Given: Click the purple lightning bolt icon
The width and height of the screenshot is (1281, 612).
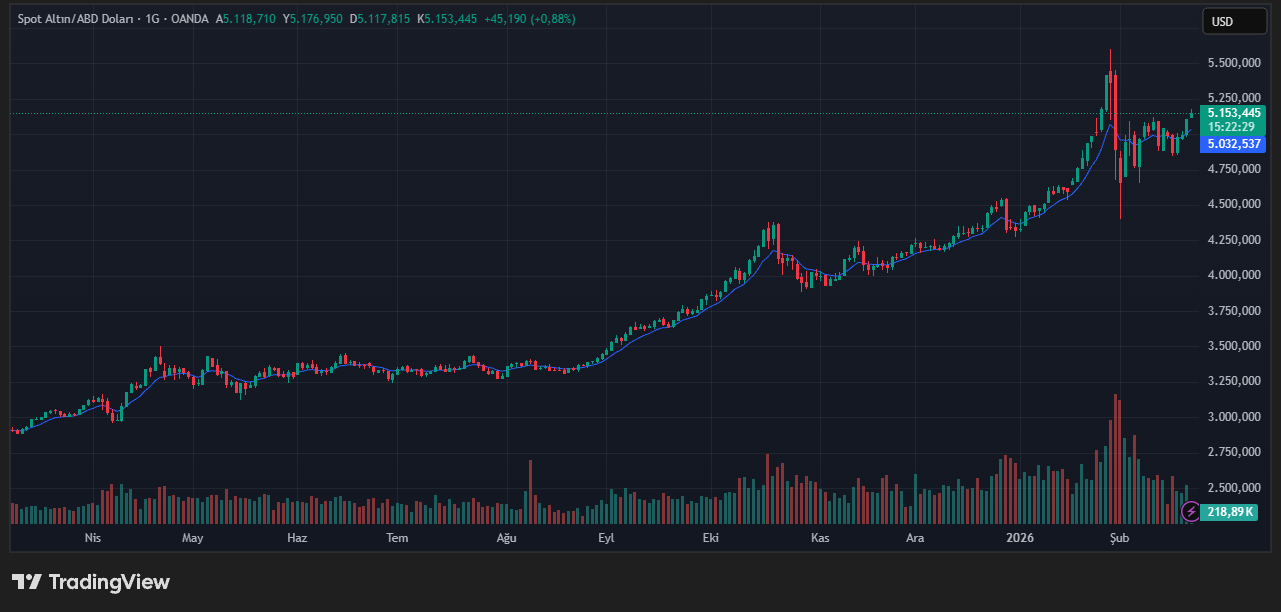Looking at the screenshot, I should [1191, 511].
